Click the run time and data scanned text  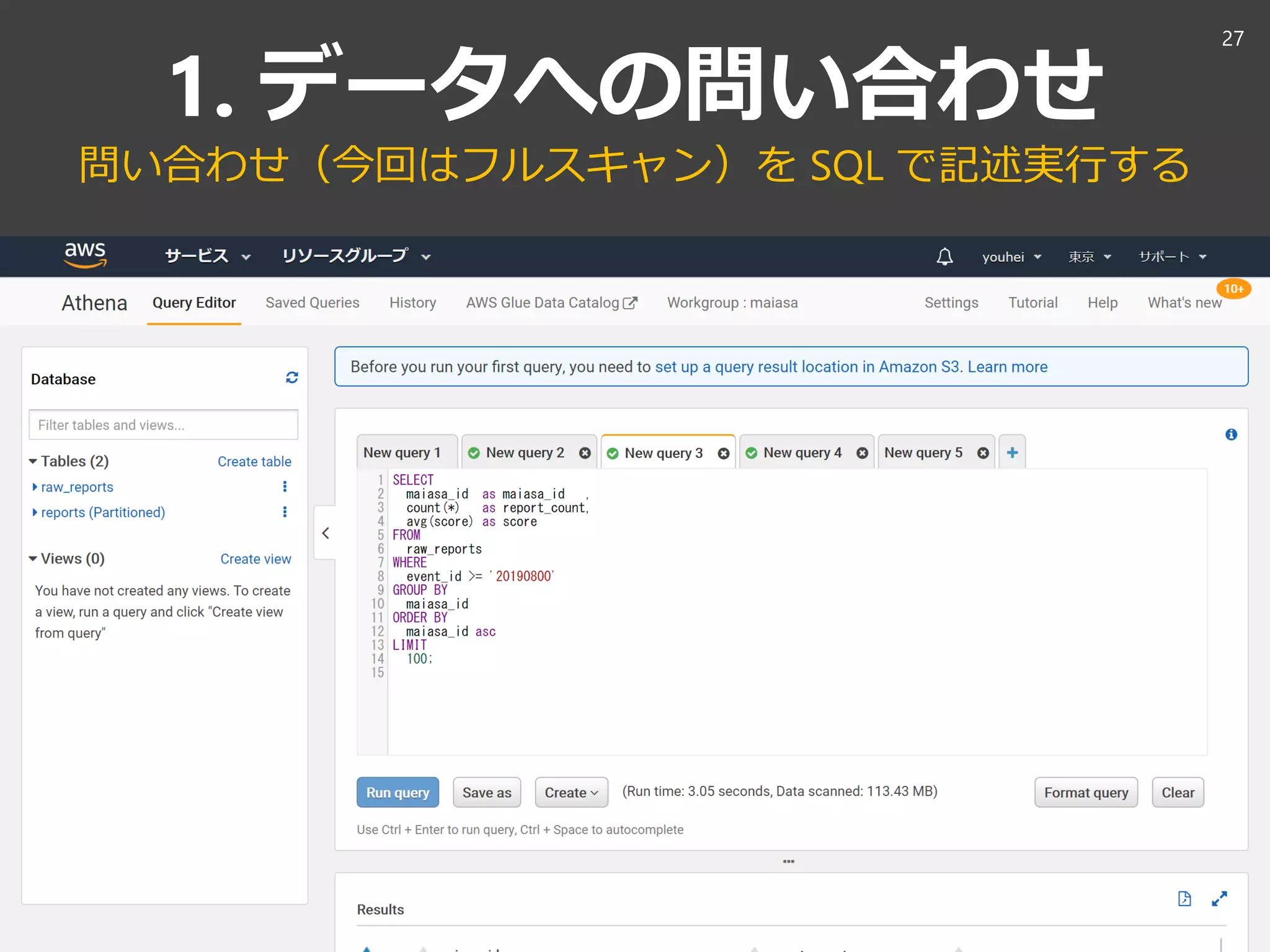coord(779,791)
